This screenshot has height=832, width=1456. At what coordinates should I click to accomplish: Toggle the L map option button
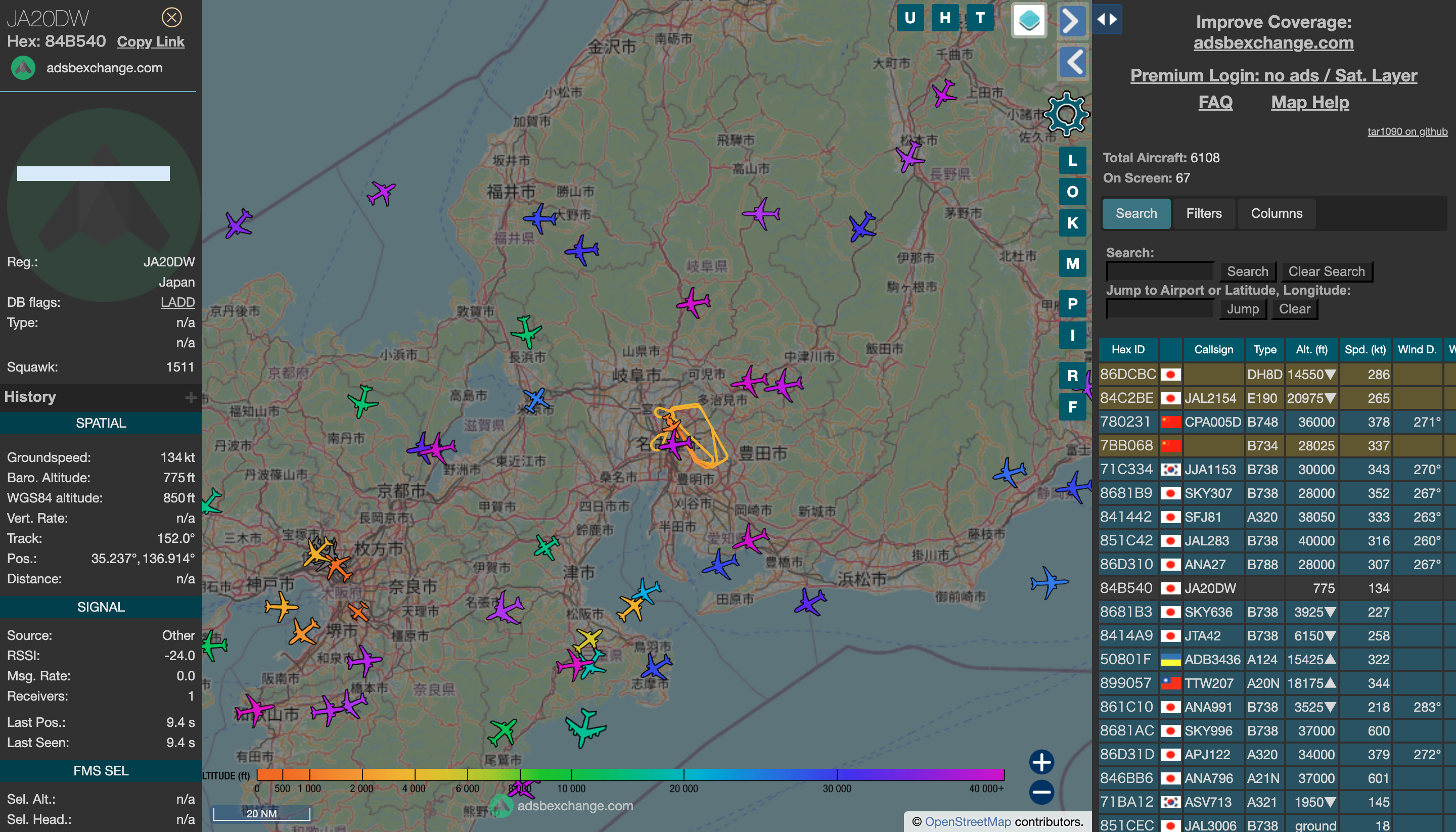(x=1073, y=161)
